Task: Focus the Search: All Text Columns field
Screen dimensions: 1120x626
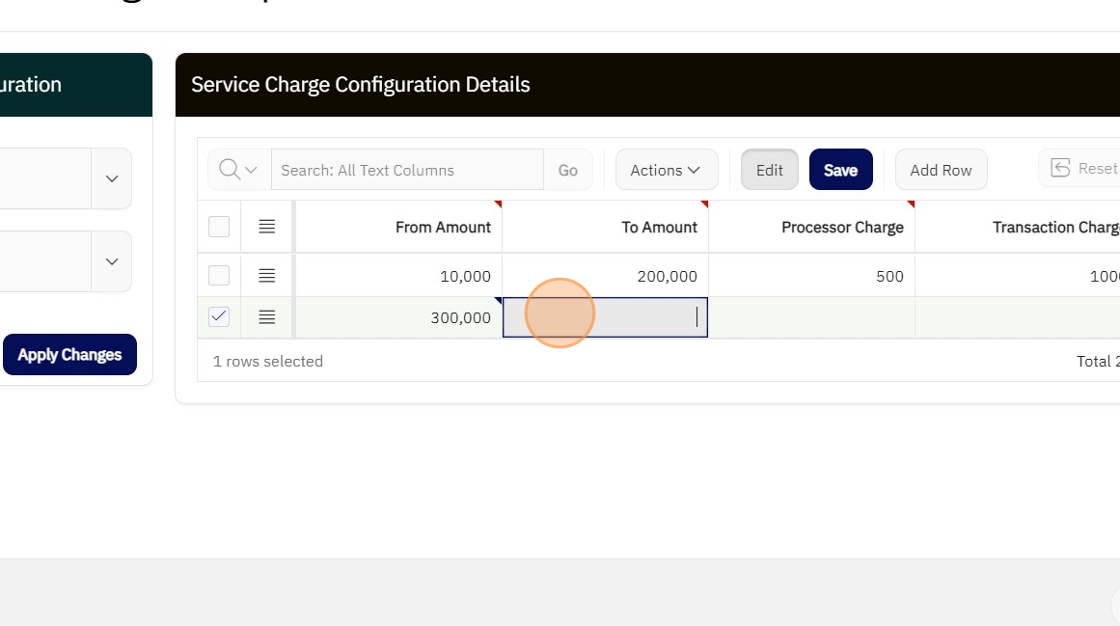Action: pos(407,170)
